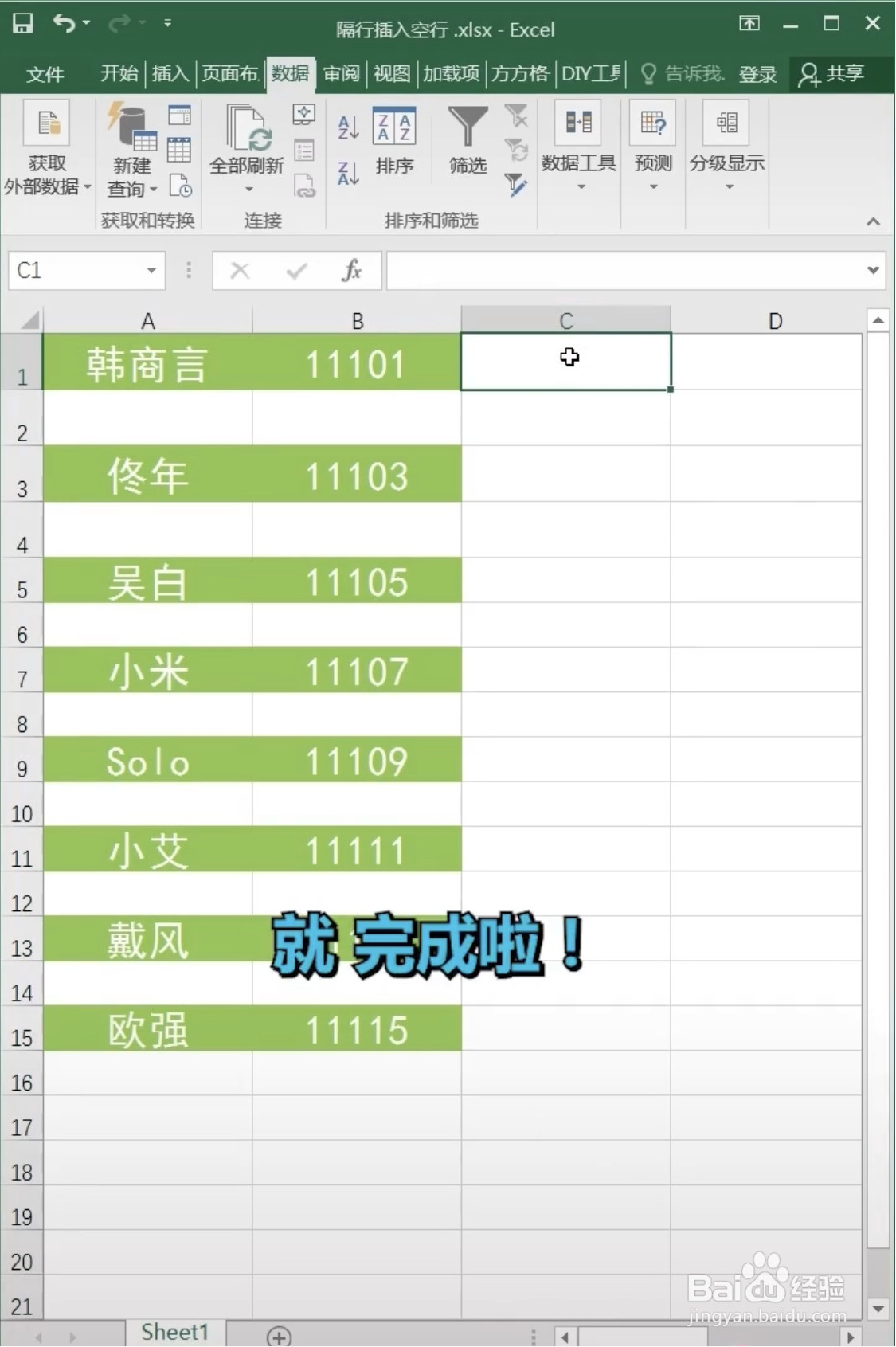Click cell with value 11115
This screenshot has height=1347, width=896.
357,1028
